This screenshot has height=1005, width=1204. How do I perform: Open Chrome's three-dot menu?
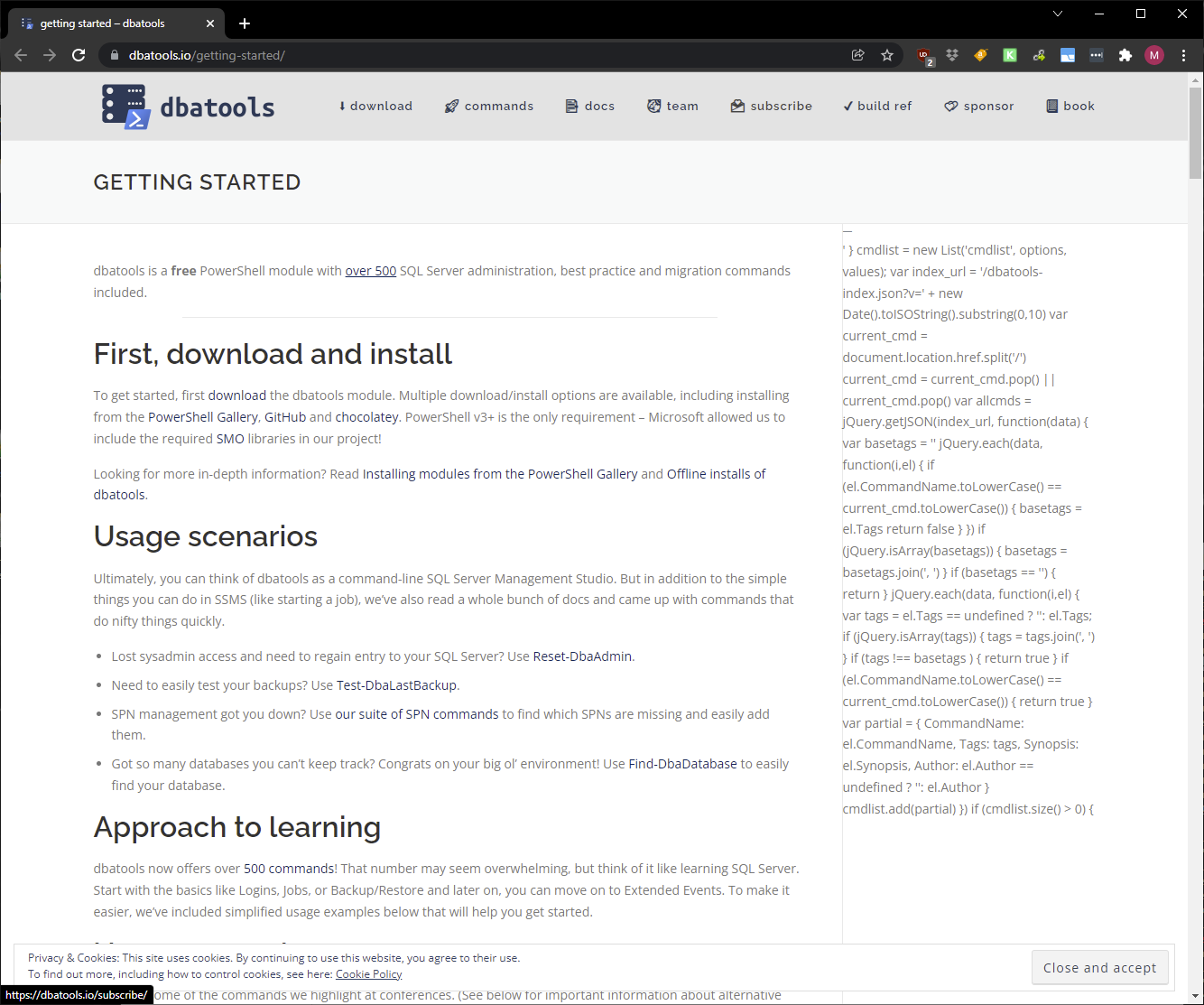tap(1185, 55)
